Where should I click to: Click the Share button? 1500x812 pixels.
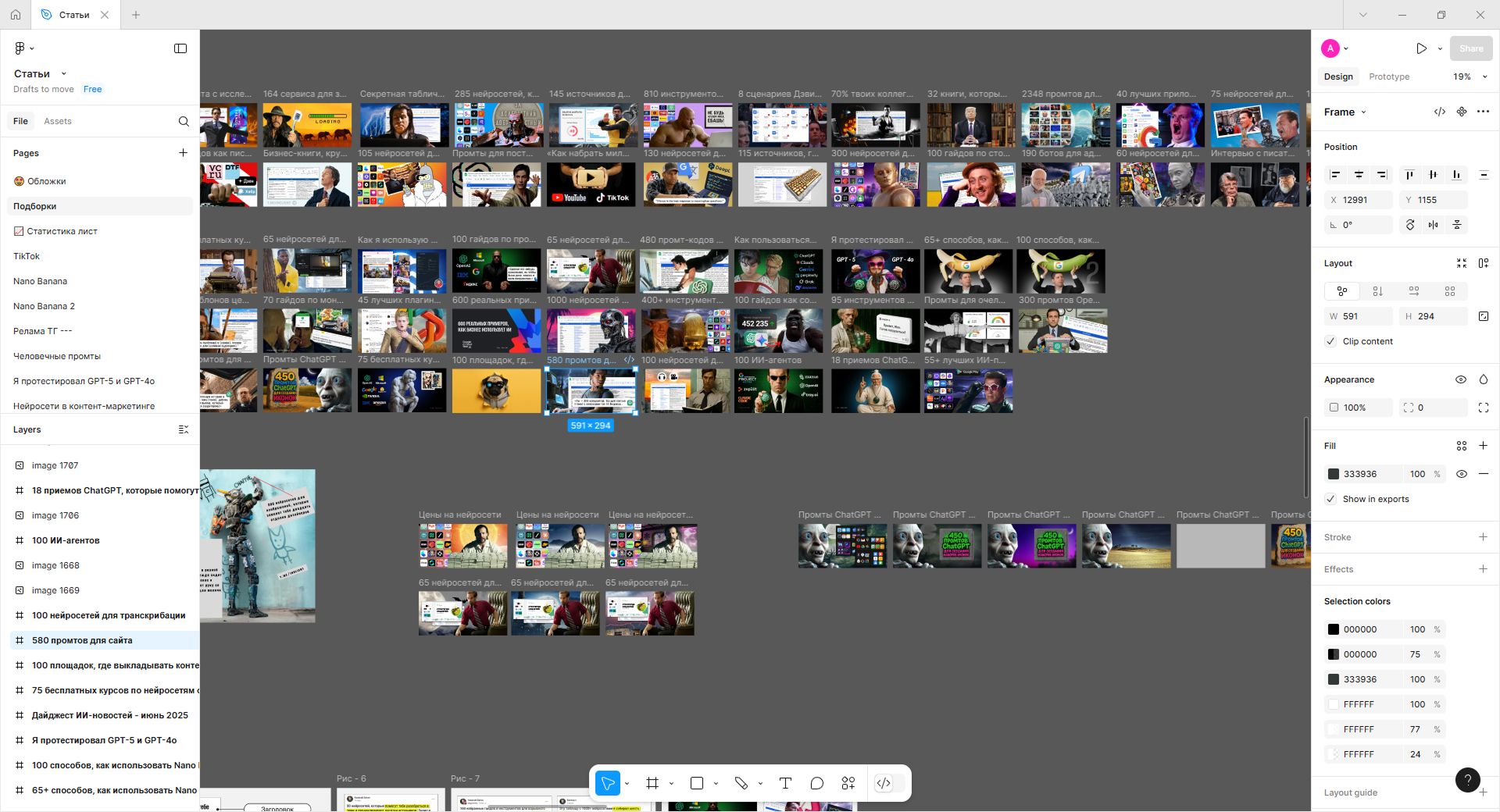point(1470,48)
